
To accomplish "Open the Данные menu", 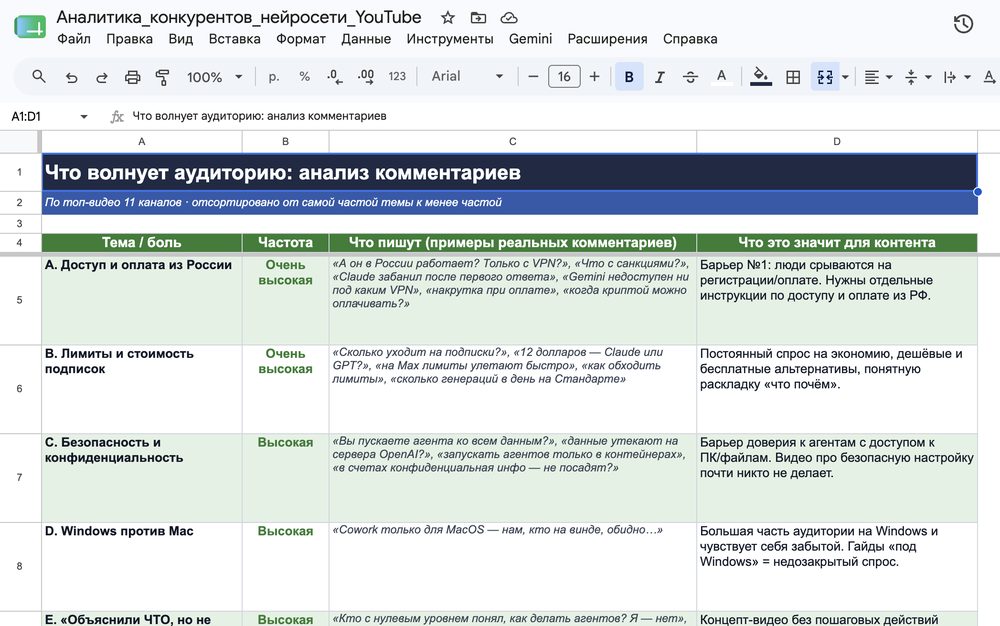I will pos(366,39).
